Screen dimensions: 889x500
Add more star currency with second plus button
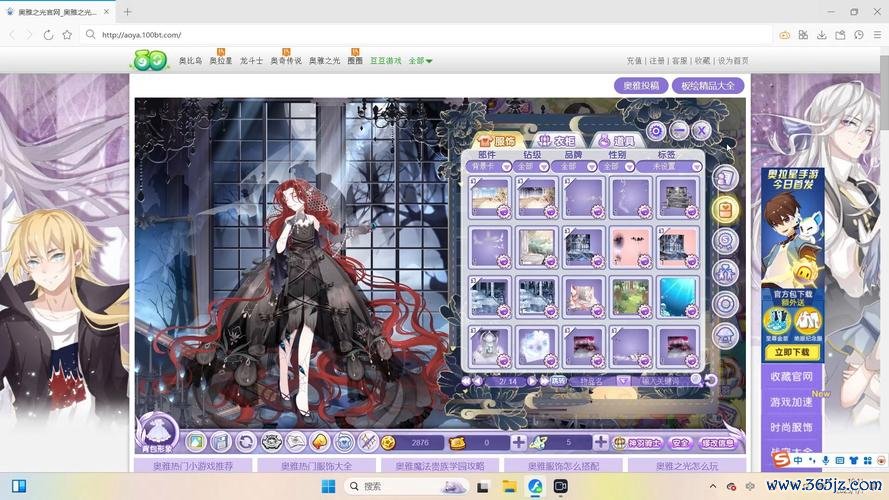(x=600, y=442)
